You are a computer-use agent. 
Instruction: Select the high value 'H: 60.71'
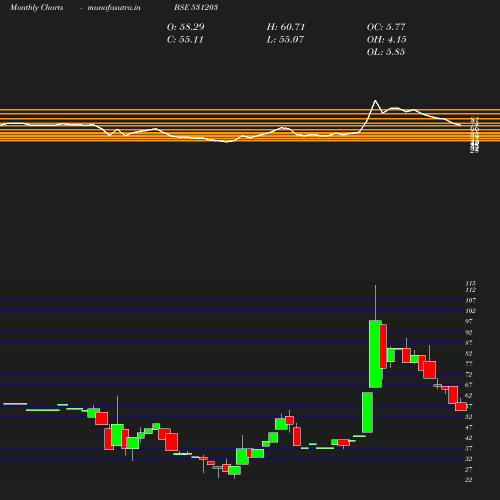click(286, 27)
